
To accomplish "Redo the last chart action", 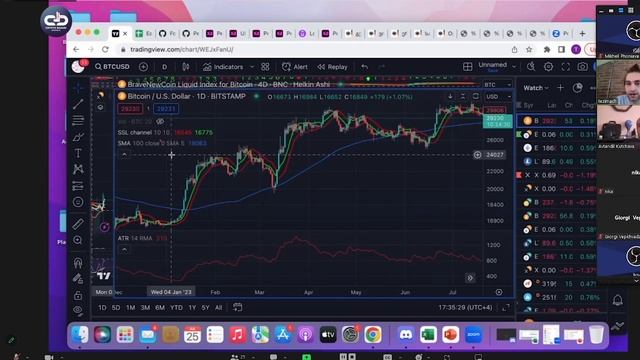I will tap(382, 67).
